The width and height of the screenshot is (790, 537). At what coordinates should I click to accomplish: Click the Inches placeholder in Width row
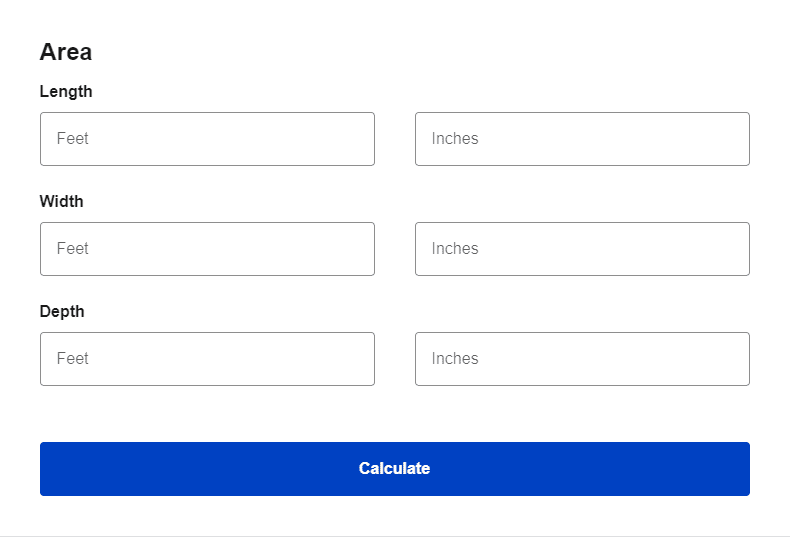455,249
